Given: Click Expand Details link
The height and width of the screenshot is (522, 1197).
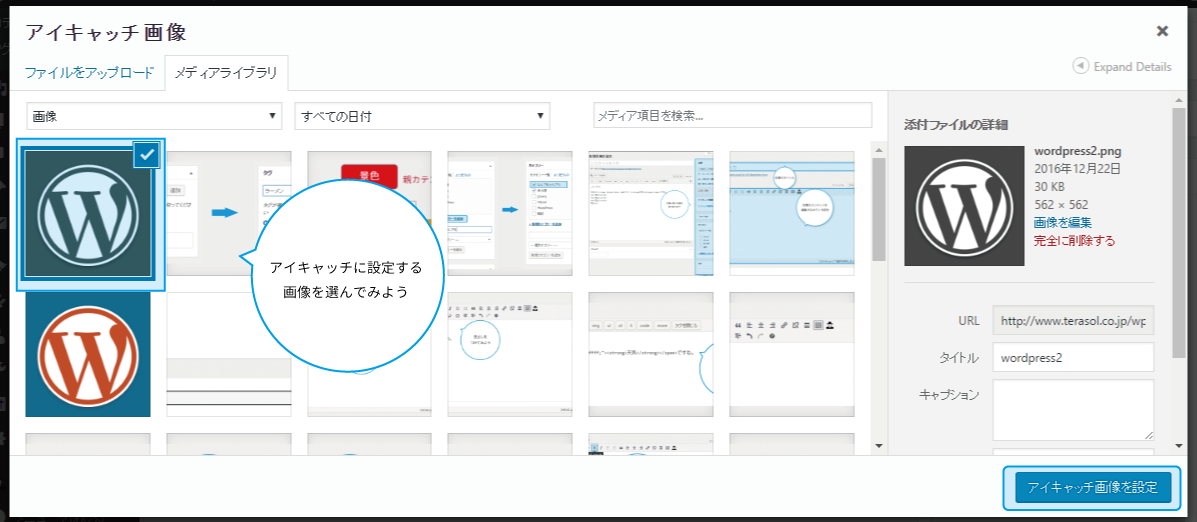Looking at the screenshot, I should click(x=1132, y=66).
